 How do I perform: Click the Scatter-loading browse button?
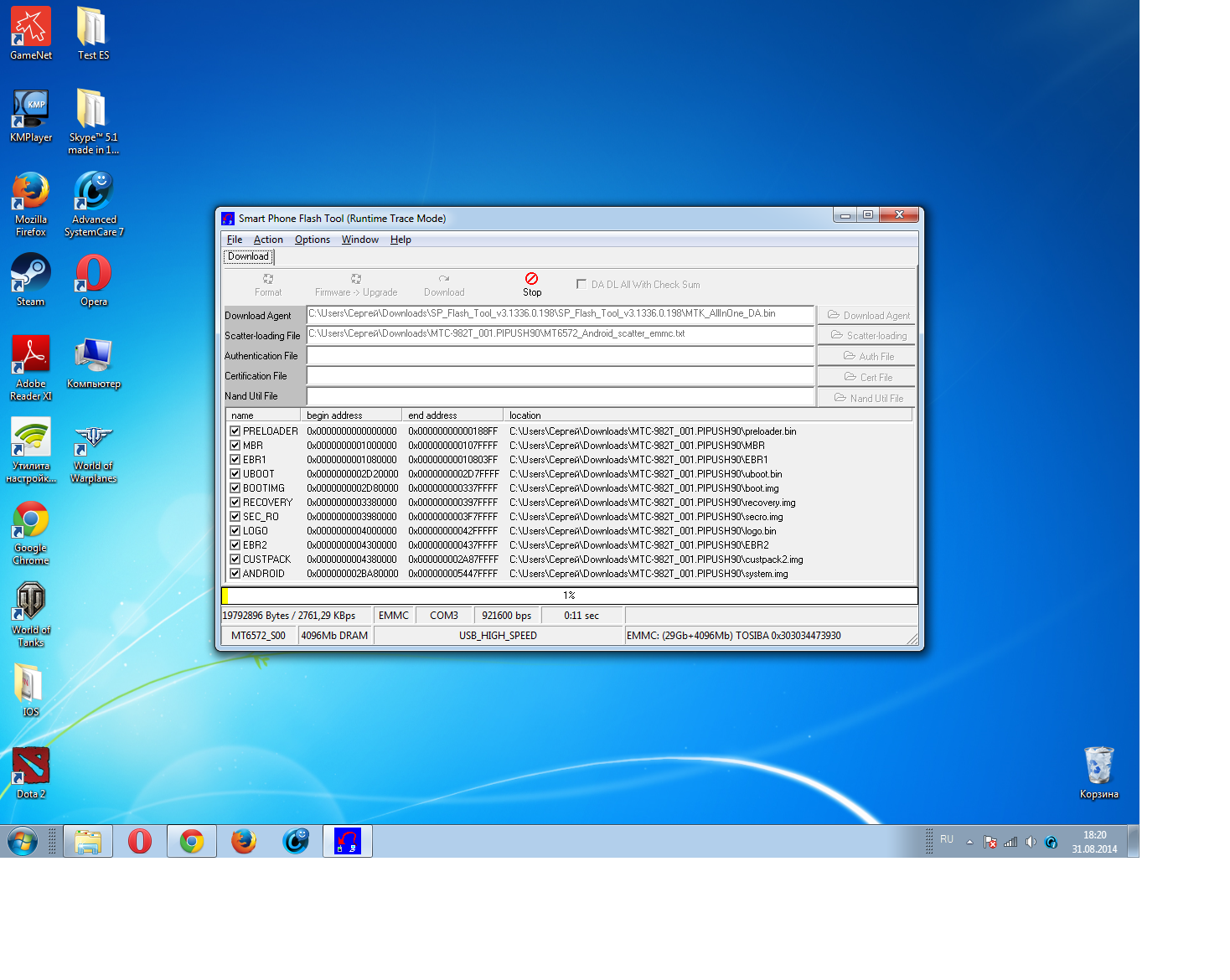[x=866, y=336]
